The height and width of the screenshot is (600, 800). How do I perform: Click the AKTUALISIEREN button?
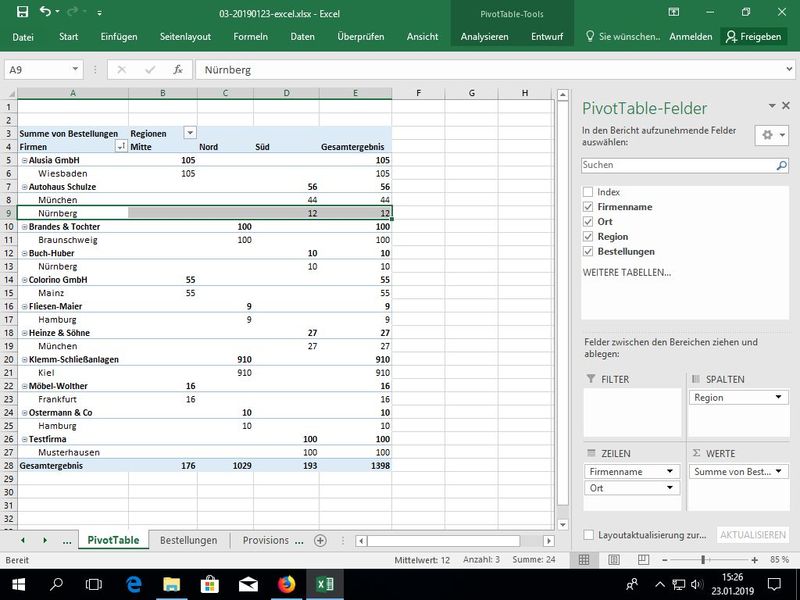point(753,535)
